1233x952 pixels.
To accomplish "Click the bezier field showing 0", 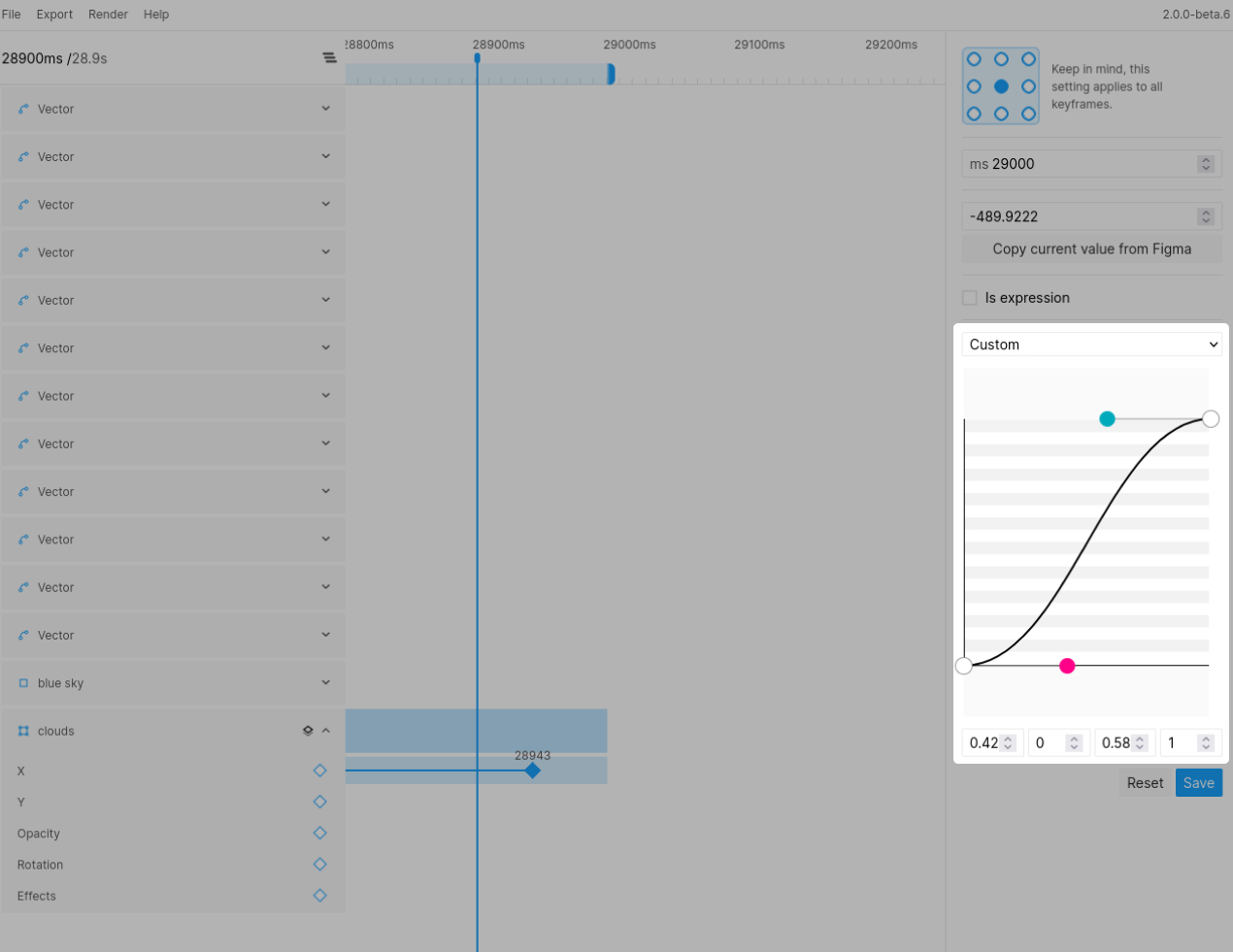I will pos(1058,742).
